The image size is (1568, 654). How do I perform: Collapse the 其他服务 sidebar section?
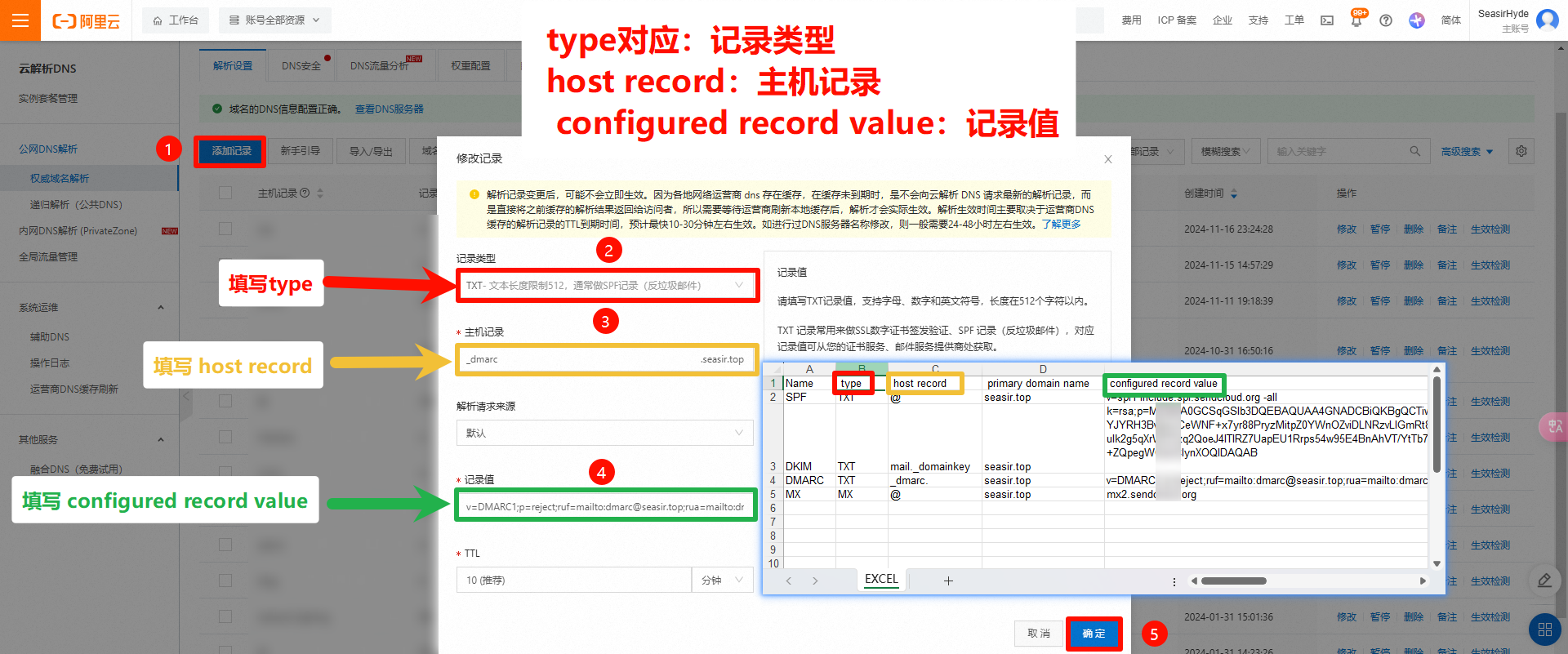(161, 440)
